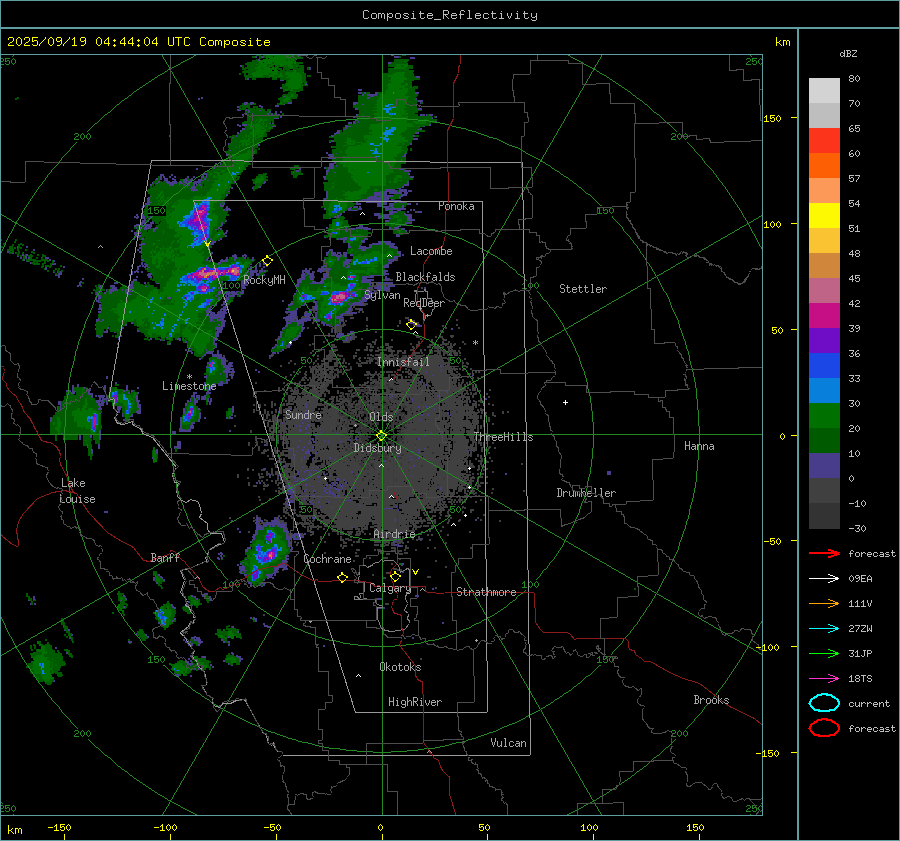
Task: Click the green 31JP arrow icon
Action: (824, 653)
